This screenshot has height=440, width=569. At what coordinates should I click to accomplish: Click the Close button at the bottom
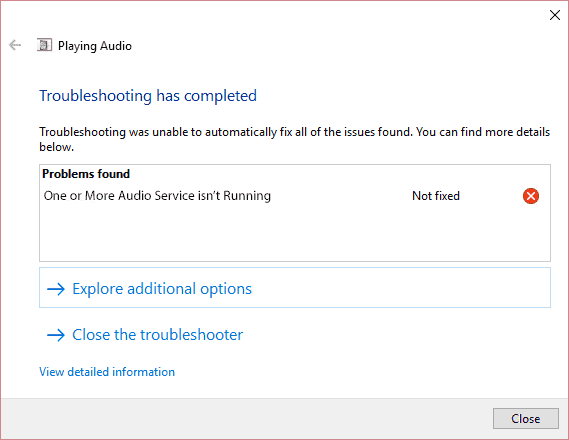pos(525,419)
